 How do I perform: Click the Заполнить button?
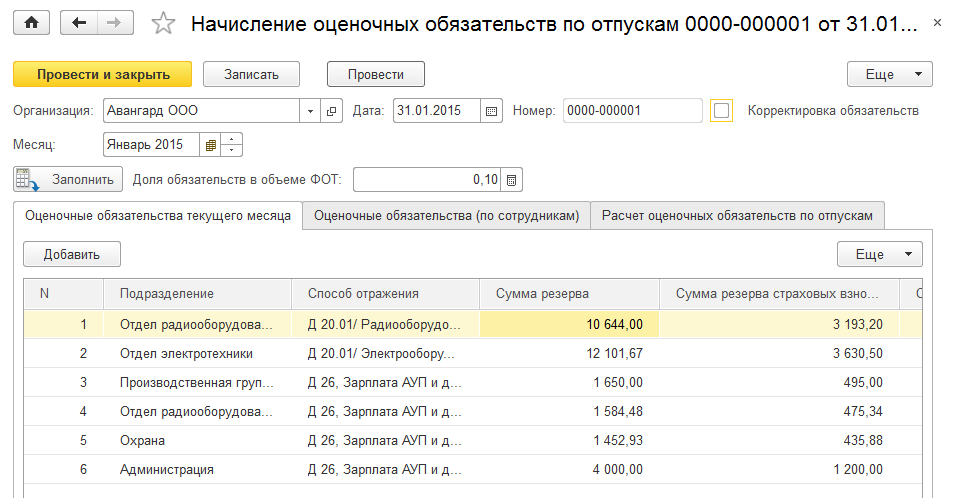[x=68, y=180]
